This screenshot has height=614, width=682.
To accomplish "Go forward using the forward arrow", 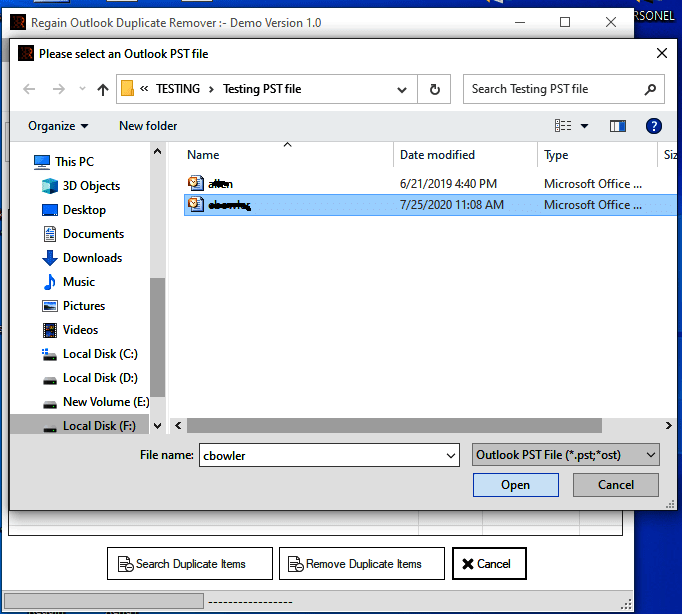I will click(x=58, y=89).
